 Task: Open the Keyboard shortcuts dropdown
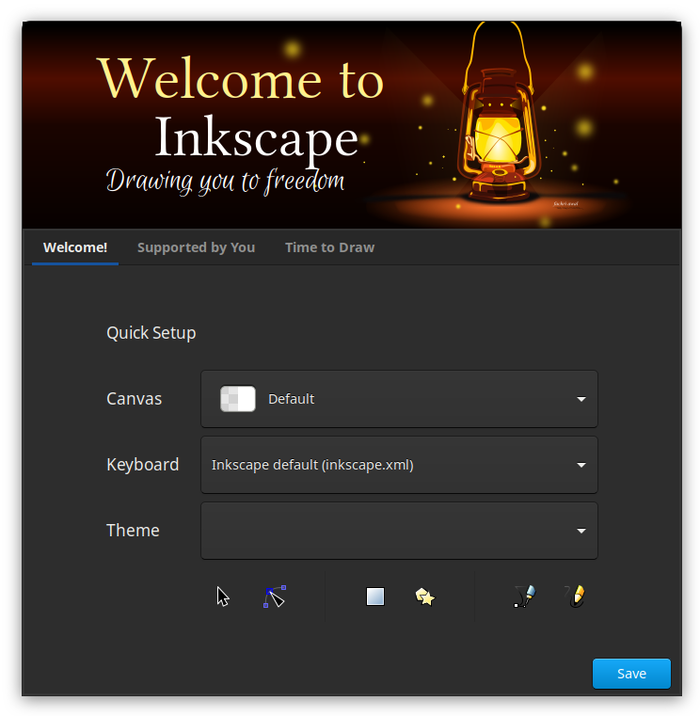[399, 465]
